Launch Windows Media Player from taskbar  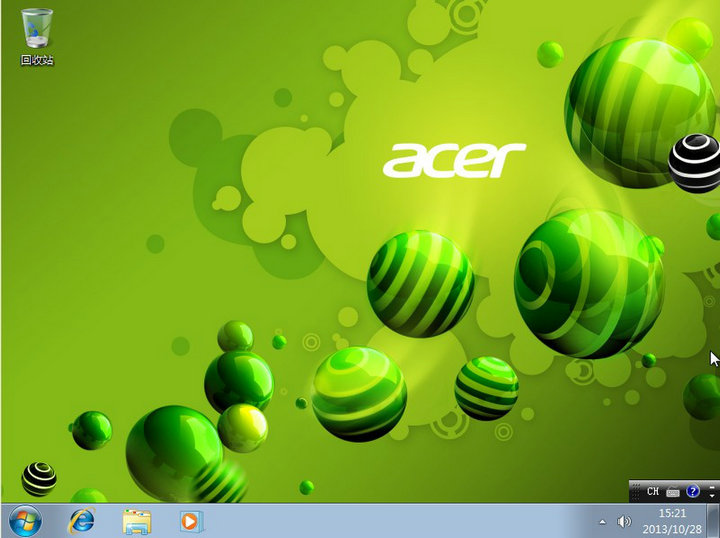(x=191, y=521)
